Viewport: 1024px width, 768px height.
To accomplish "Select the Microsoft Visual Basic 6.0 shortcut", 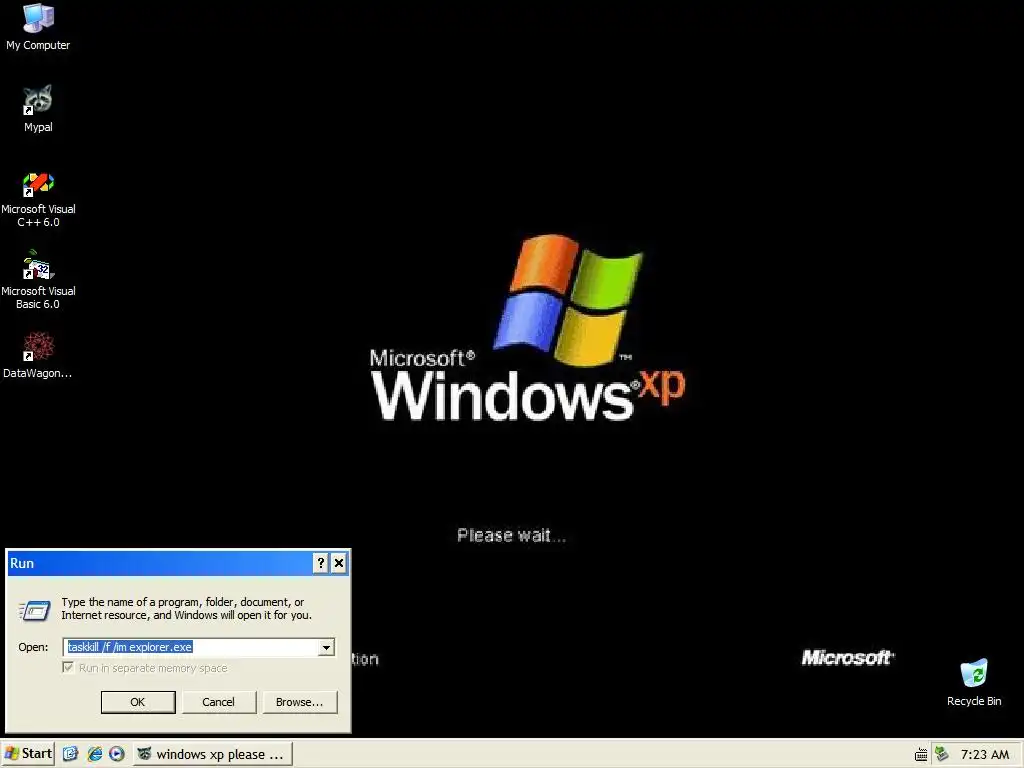I will (38, 280).
